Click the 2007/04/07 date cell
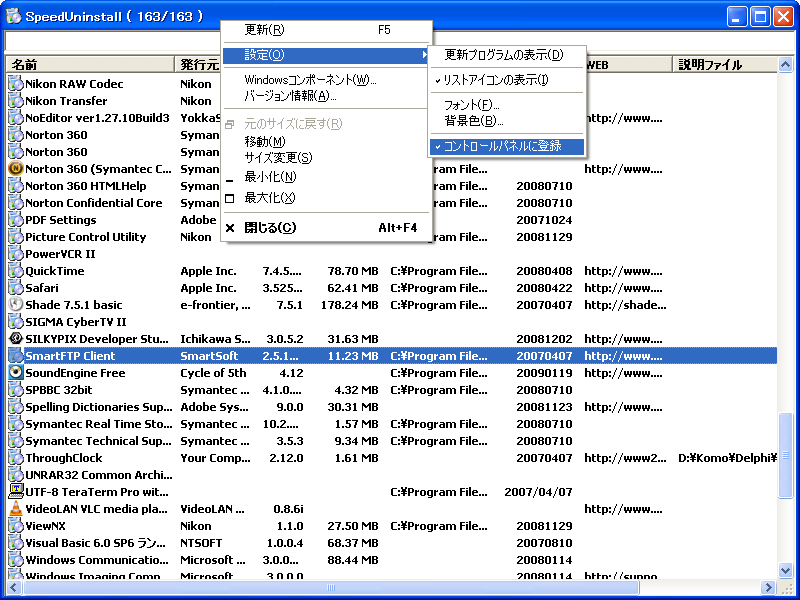The height and width of the screenshot is (600, 800). (x=538, y=492)
